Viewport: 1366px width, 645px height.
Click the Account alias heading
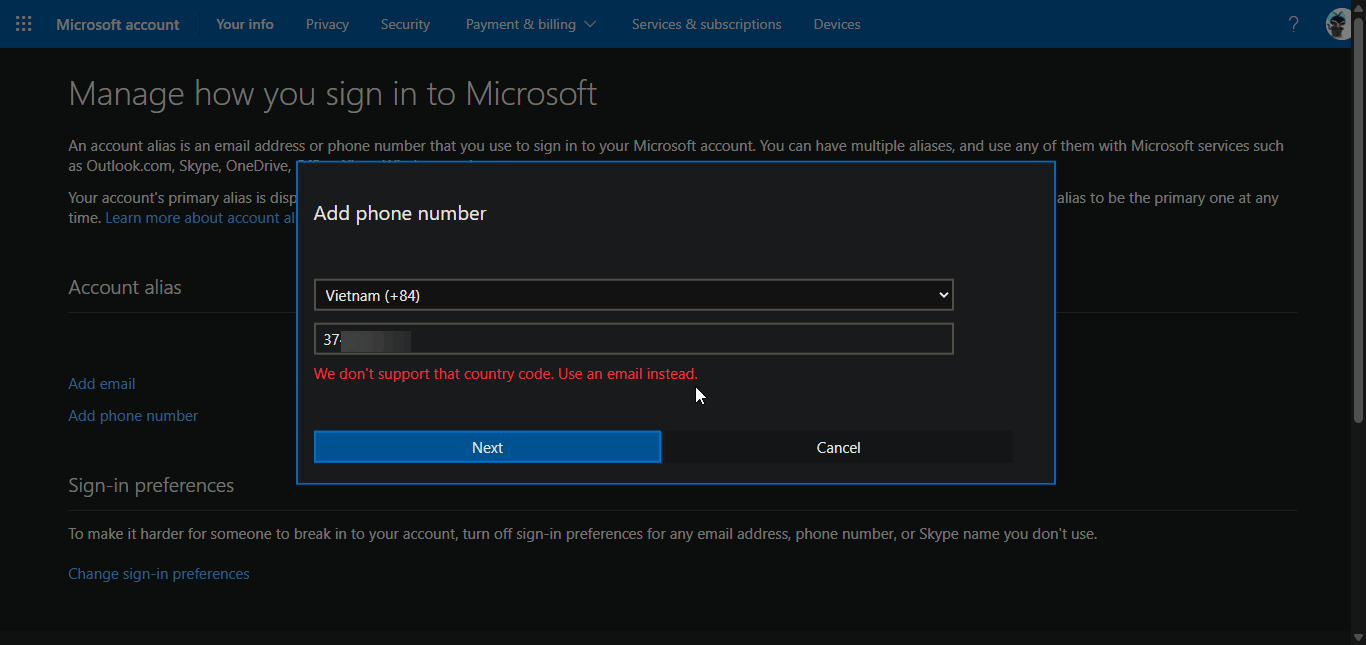(125, 287)
